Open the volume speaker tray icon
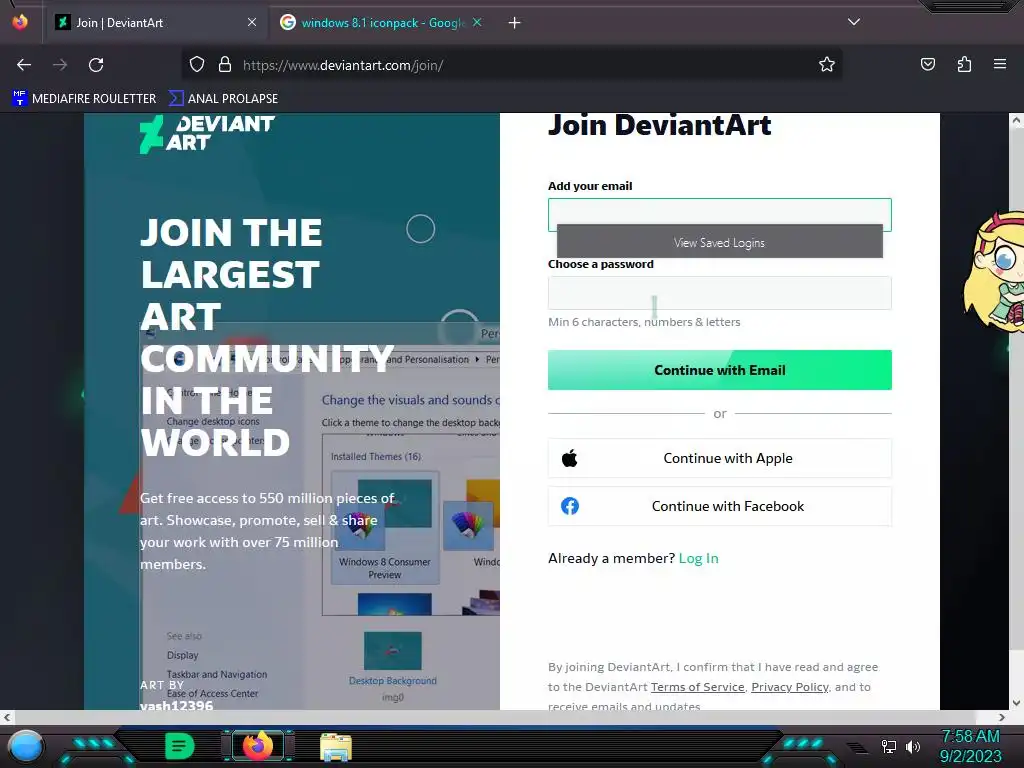1024x768 pixels. (x=912, y=746)
